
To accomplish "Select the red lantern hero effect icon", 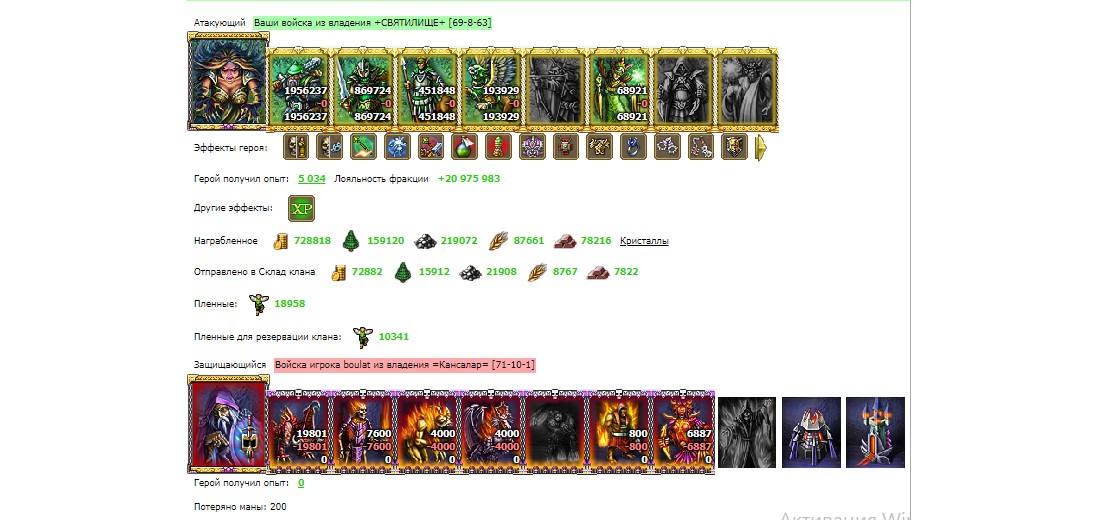I will [566, 147].
